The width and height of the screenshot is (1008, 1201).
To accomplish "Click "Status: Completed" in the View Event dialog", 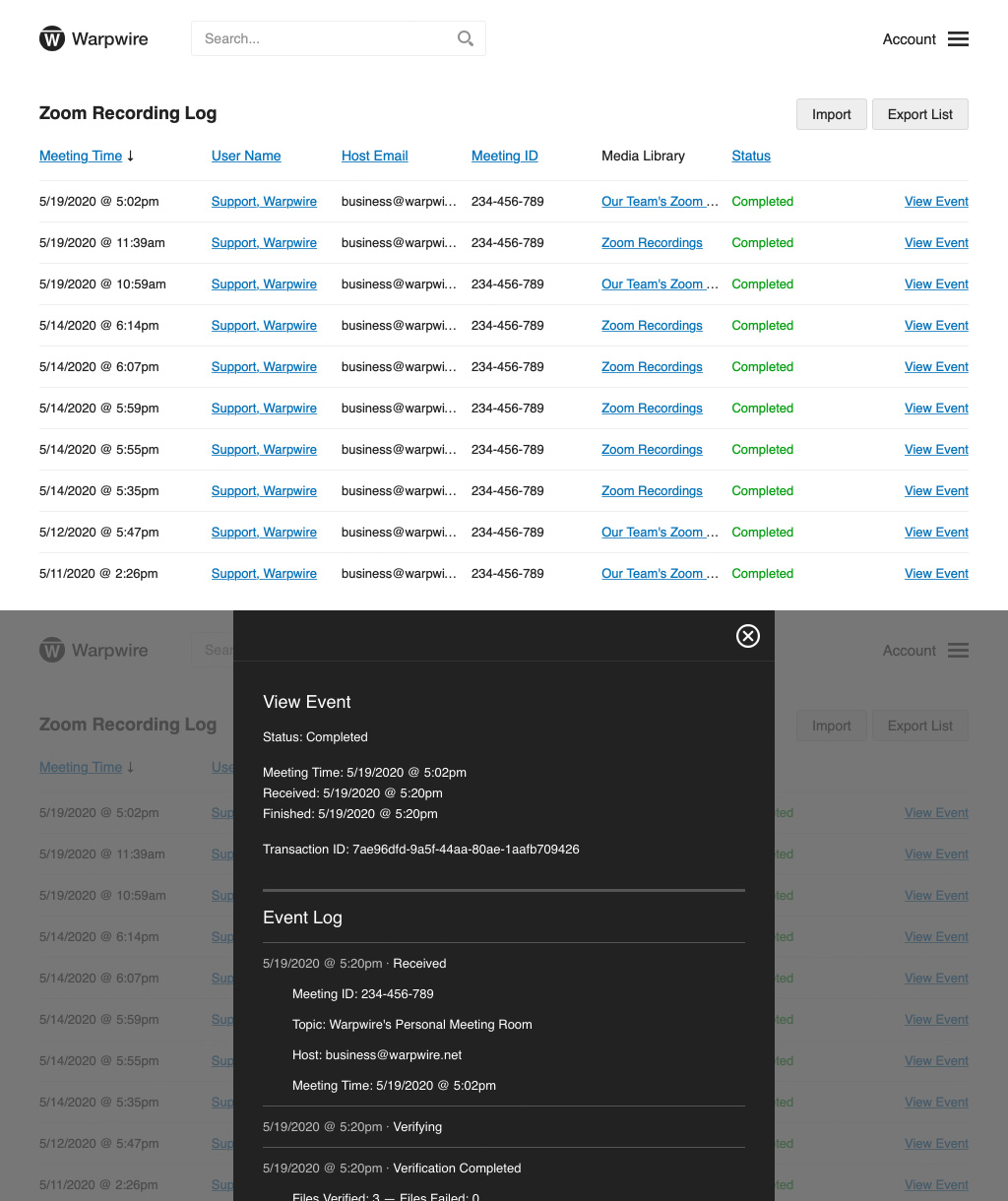I will coord(315,736).
